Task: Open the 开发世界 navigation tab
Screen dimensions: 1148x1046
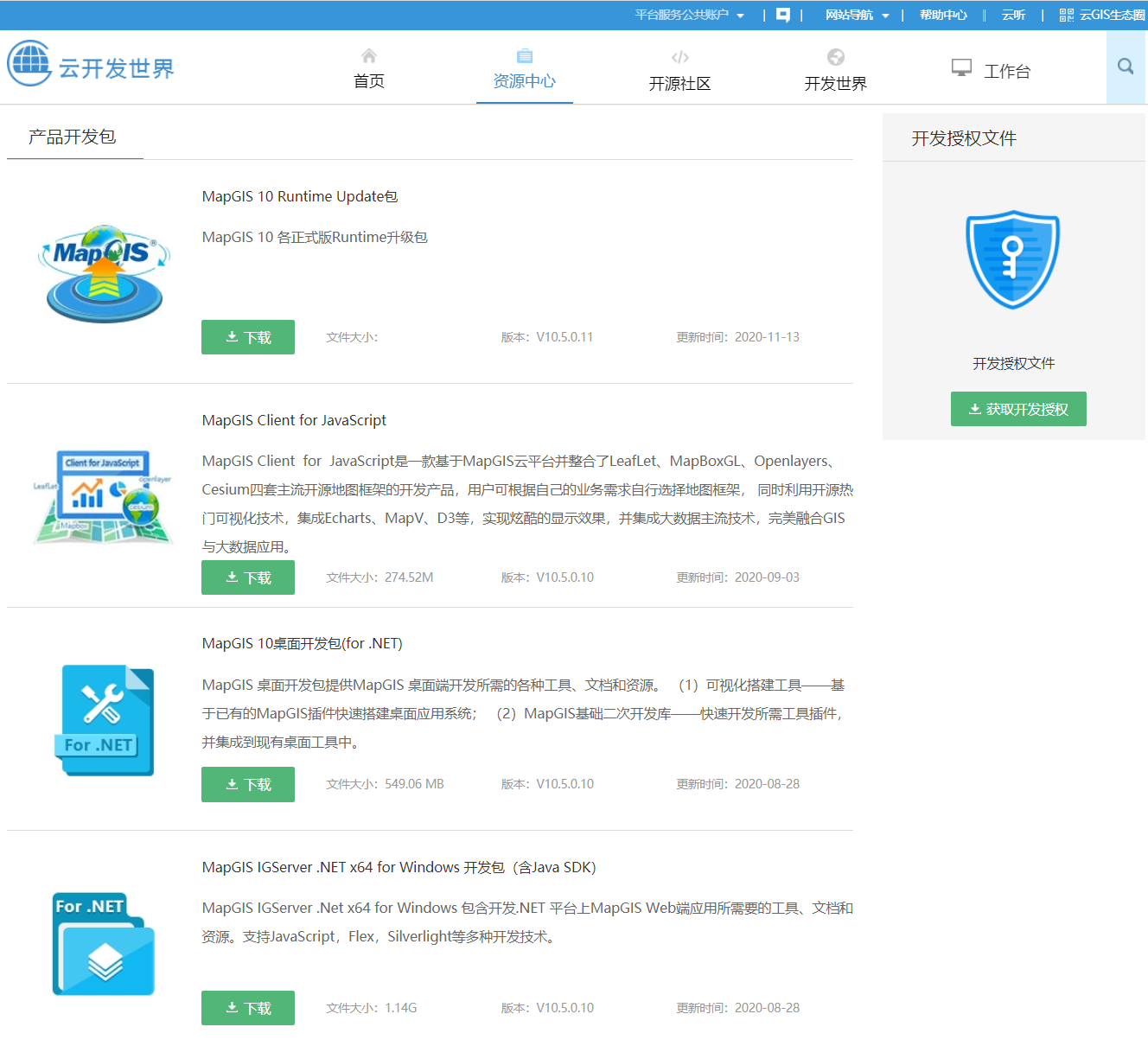Action: 836,84
